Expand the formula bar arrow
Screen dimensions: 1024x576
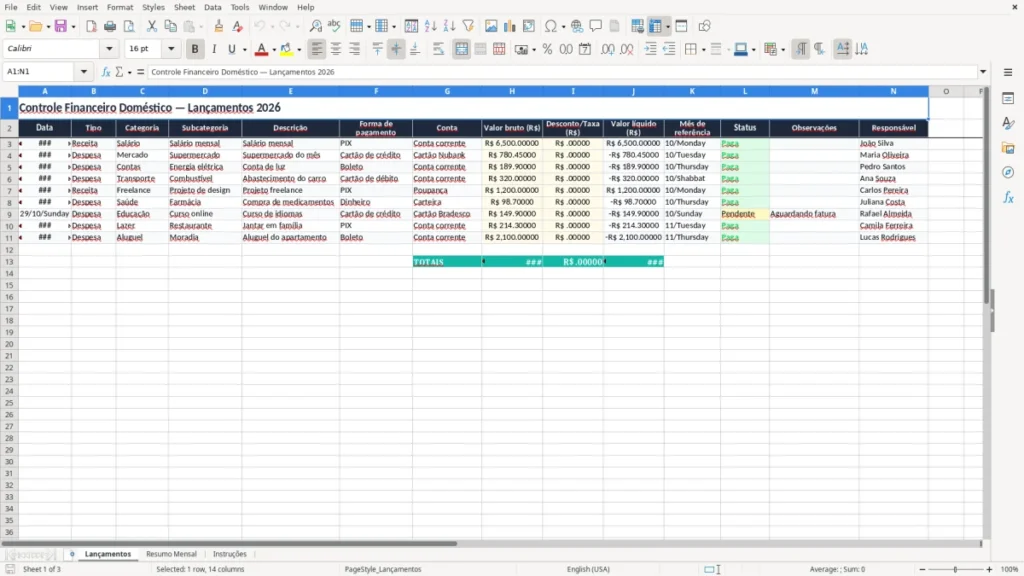point(983,72)
